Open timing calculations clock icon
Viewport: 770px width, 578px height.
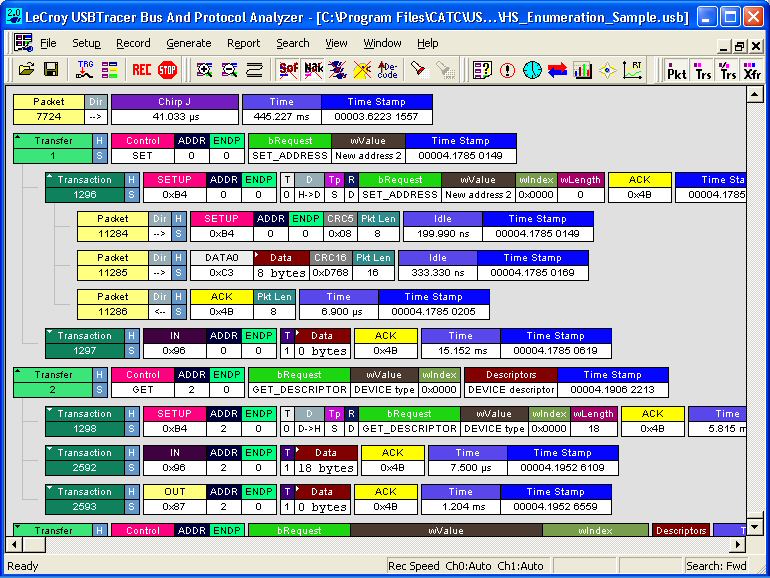[x=532, y=70]
